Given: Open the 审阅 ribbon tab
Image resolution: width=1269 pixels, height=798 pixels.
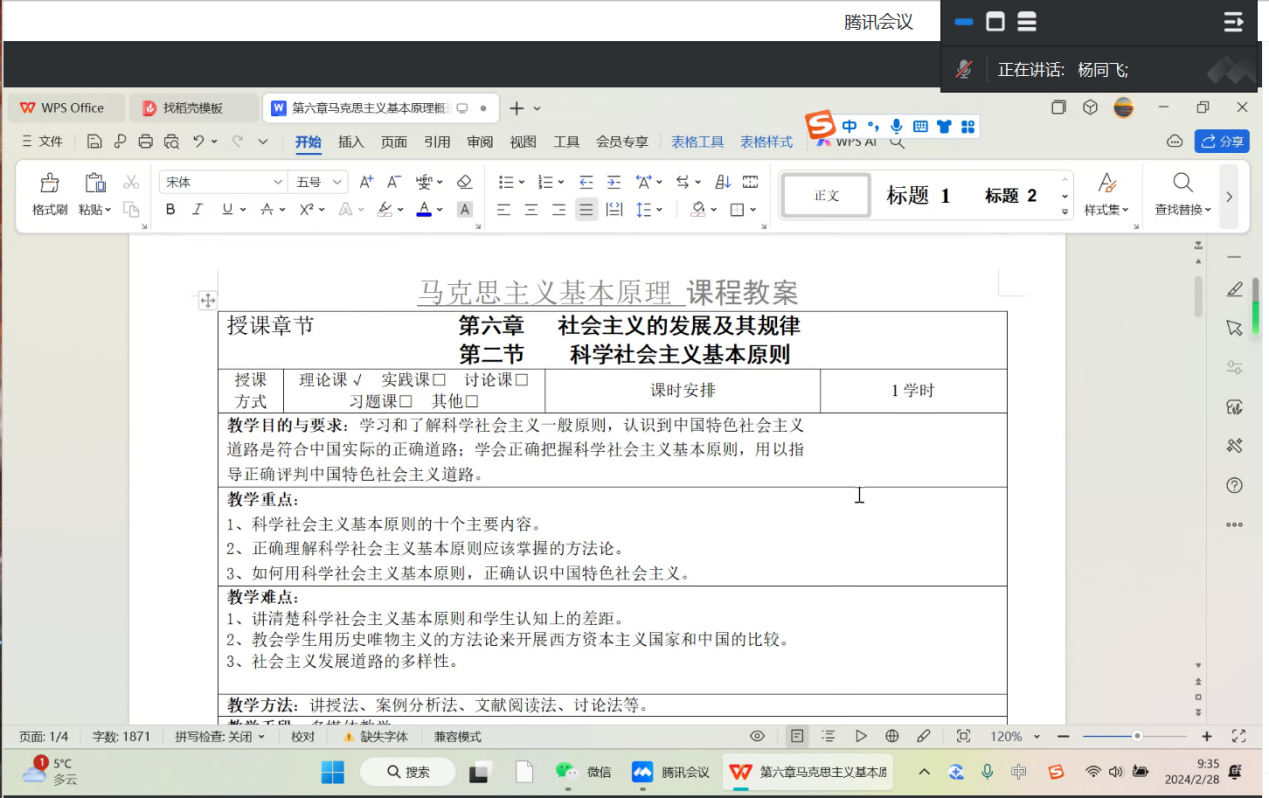Looking at the screenshot, I should 480,142.
